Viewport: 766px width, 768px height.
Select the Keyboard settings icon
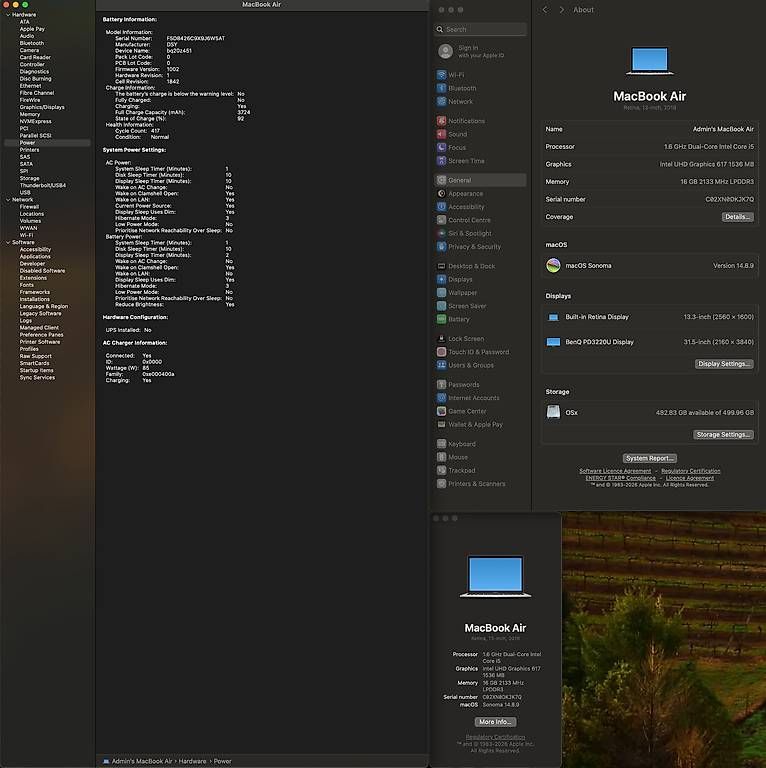coord(441,444)
